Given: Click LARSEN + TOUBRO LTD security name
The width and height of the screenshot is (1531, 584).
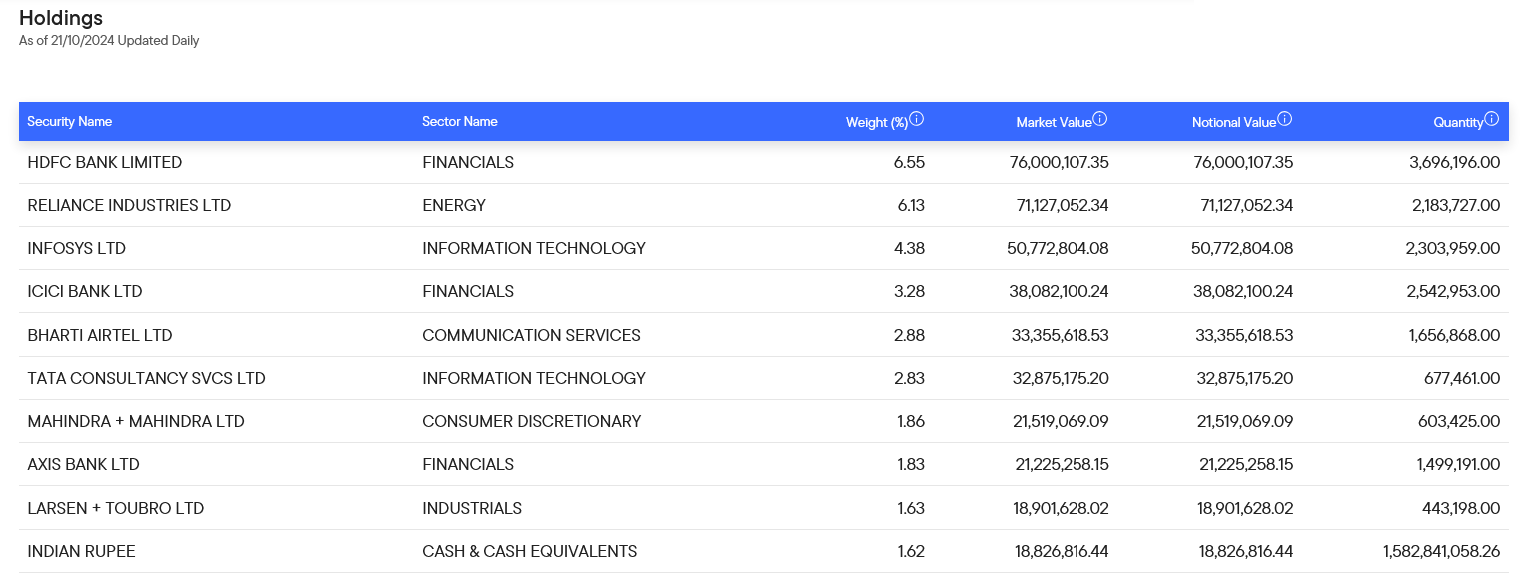Looking at the screenshot, I should pyautogui.click(x=116, y=508).
